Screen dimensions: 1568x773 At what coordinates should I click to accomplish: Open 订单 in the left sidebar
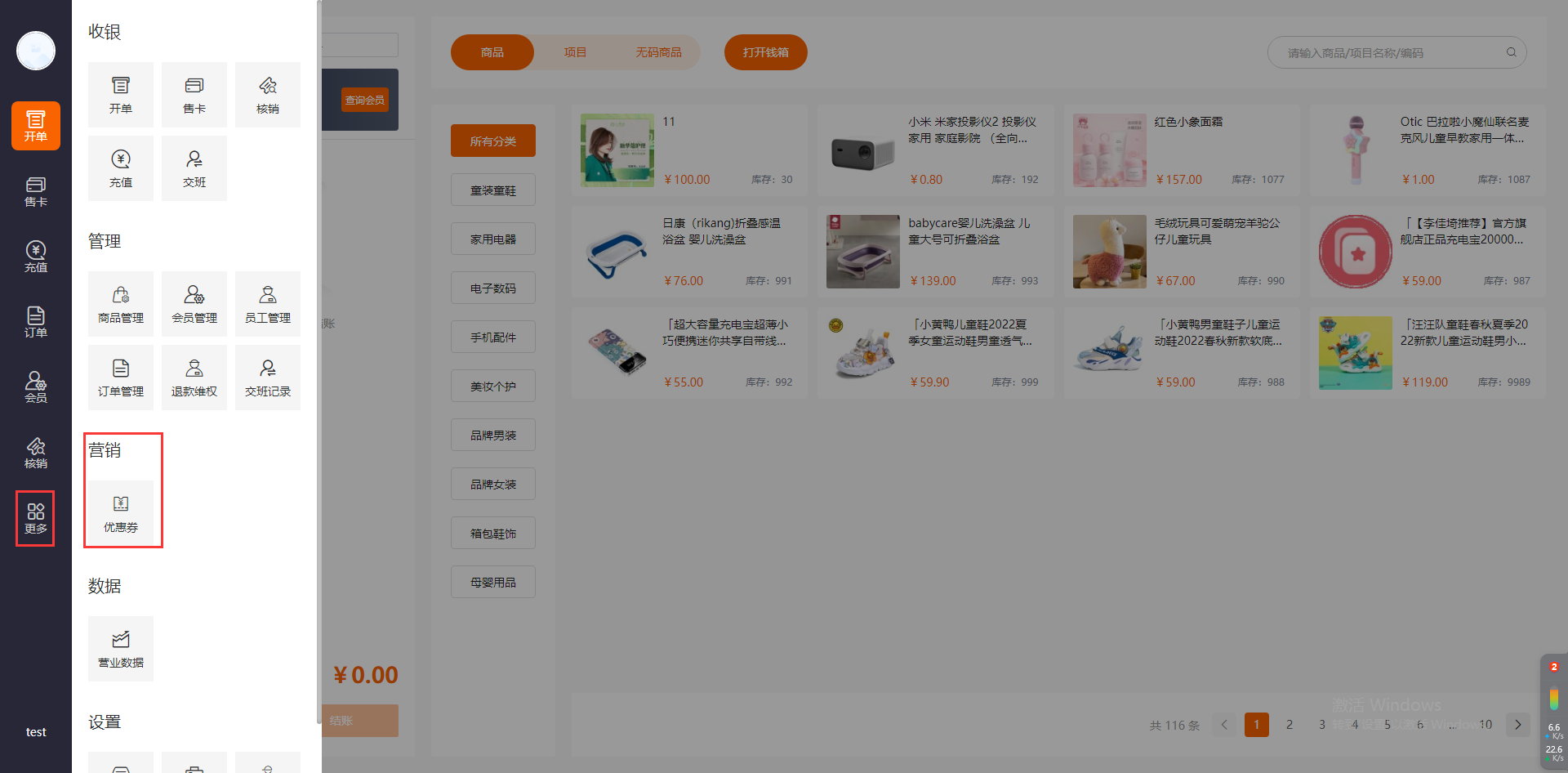click(36, 322)
